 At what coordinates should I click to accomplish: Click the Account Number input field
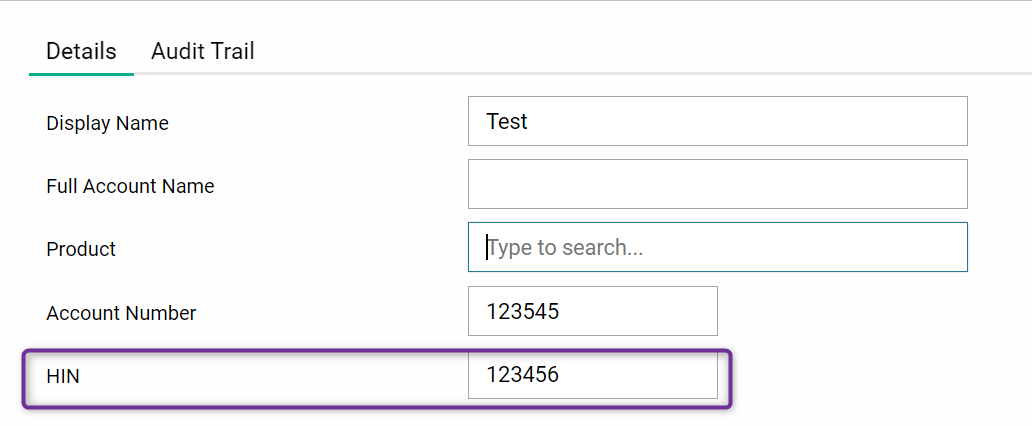point(592,311)
